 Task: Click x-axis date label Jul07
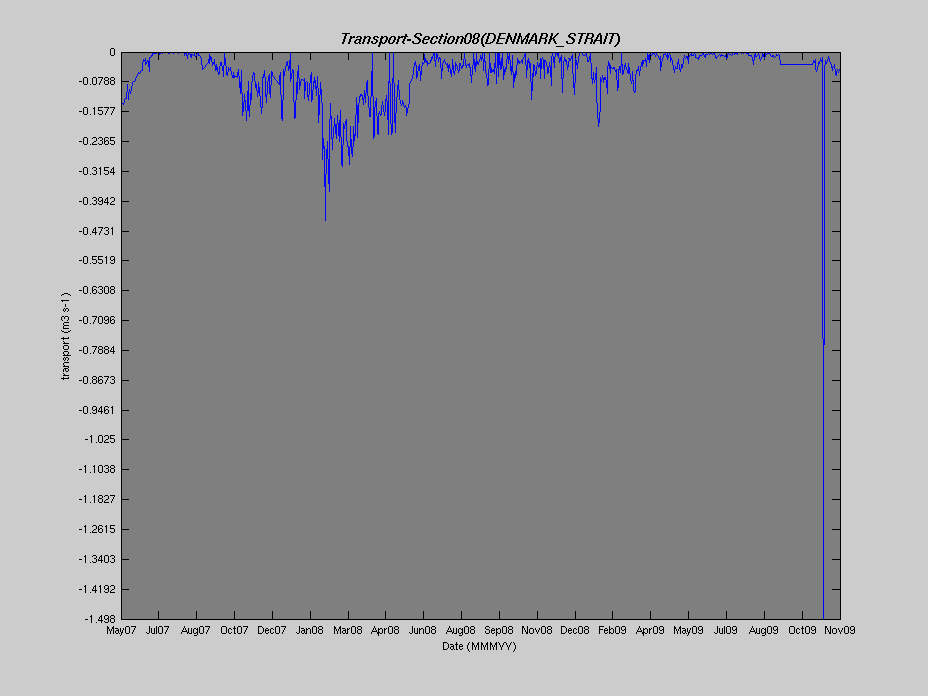(158, 630)
